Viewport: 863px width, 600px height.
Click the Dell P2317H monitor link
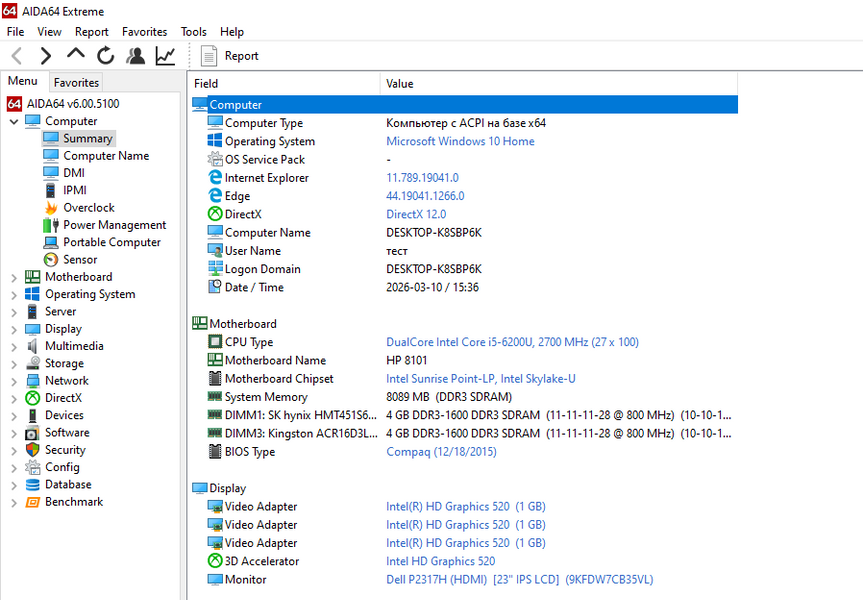(520, 580)
